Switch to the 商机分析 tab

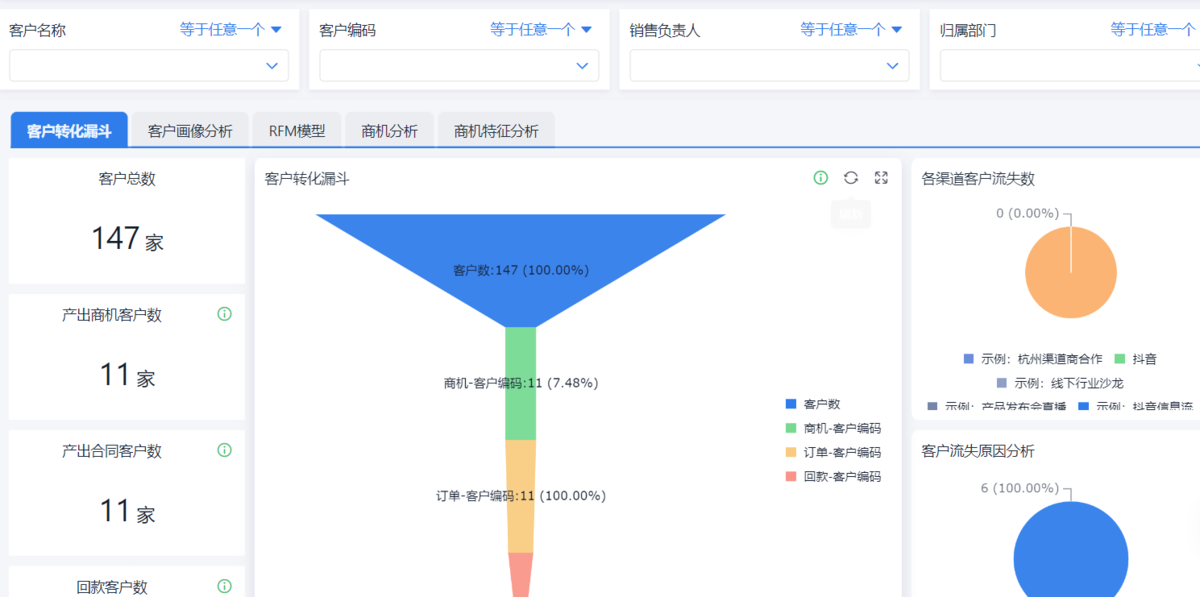[x=390, y=131]
